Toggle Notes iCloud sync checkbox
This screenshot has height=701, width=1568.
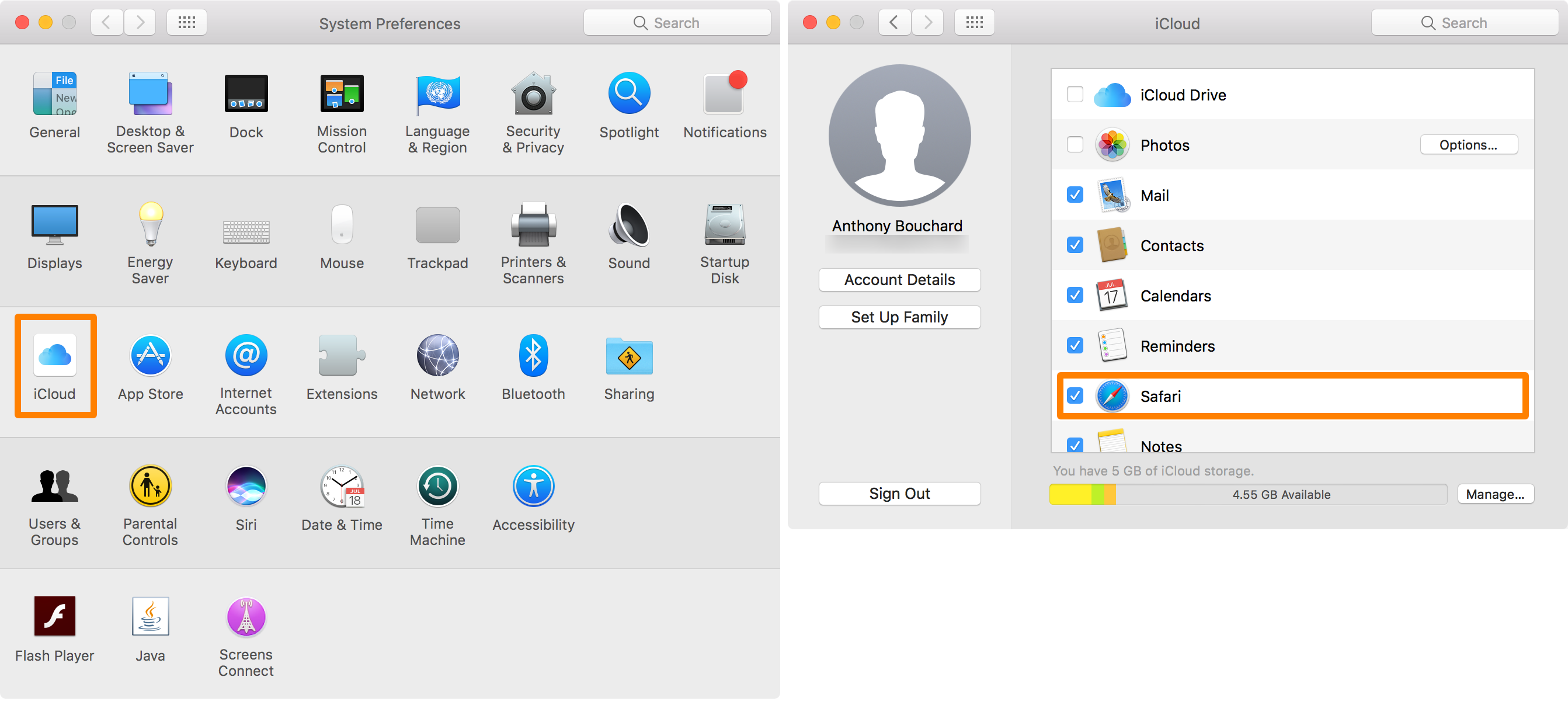(1075, 445)
